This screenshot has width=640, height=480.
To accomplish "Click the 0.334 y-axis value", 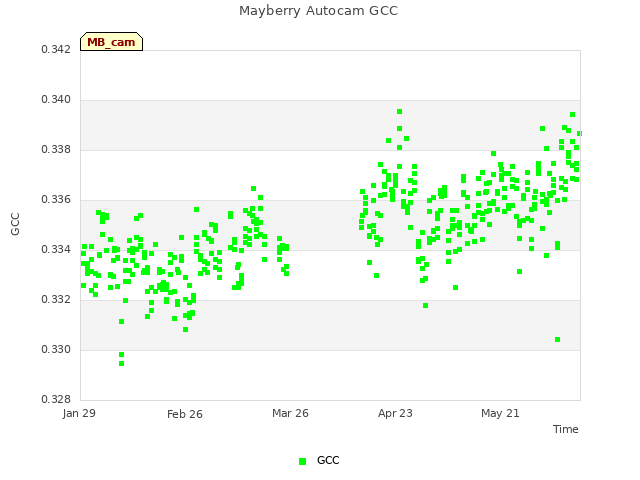I will pyautogui.click(x=56, y=249).
